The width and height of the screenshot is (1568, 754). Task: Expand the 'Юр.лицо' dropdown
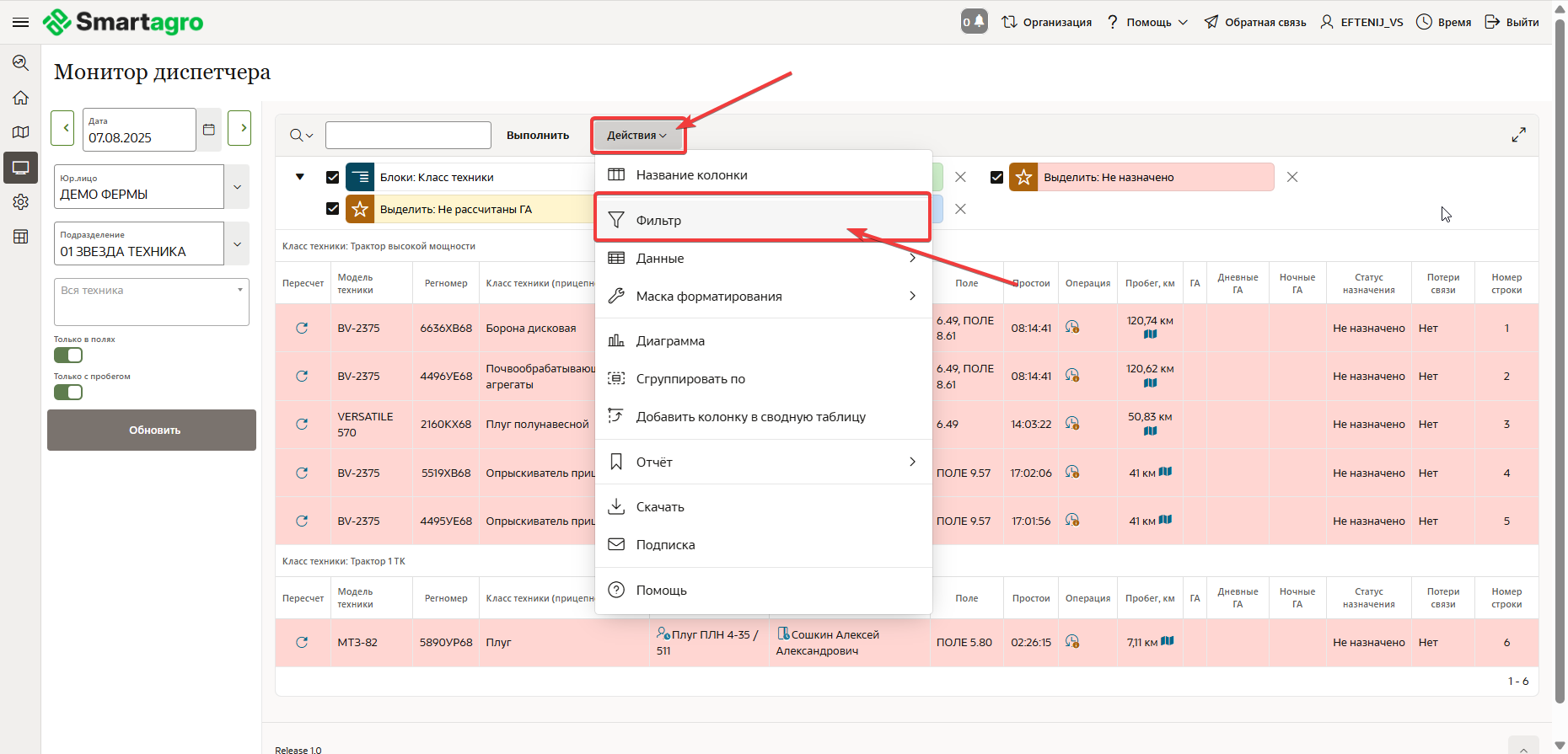tap(237, 187)
